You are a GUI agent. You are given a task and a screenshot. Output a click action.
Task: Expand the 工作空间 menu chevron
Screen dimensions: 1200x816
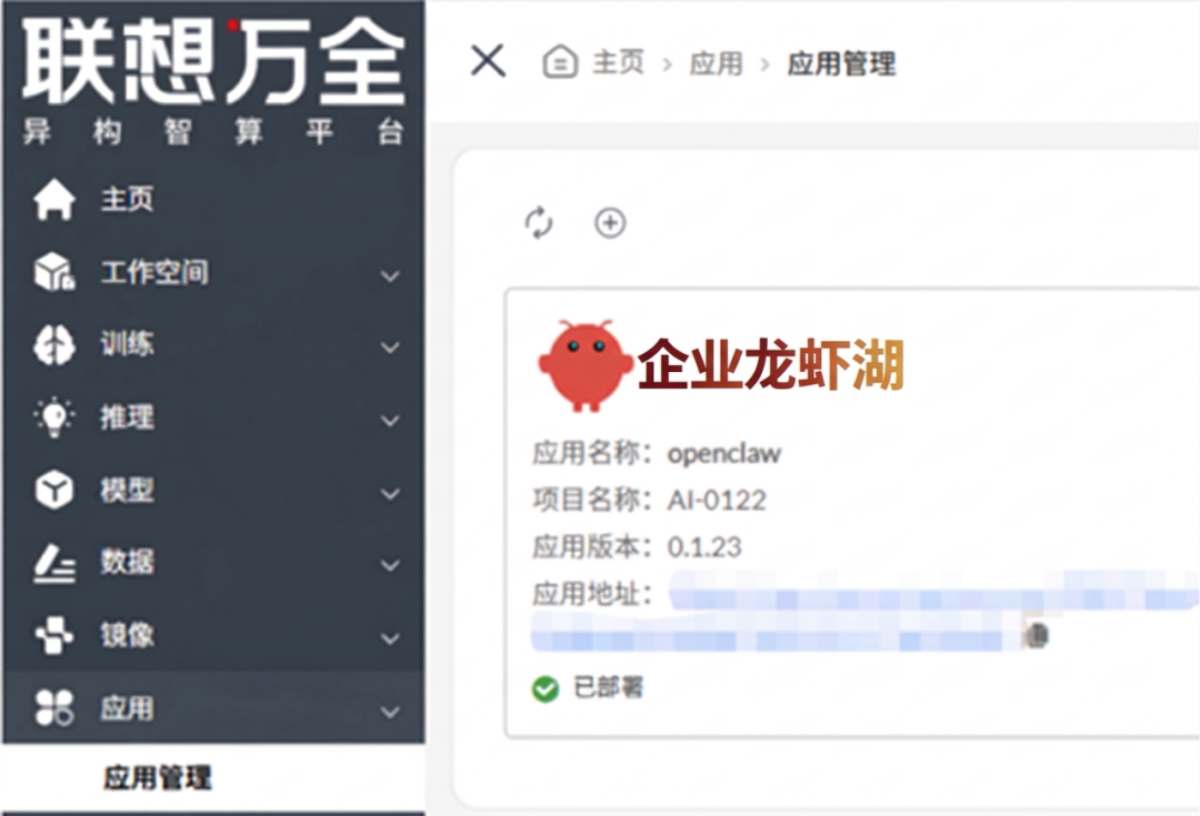[390, 275]
